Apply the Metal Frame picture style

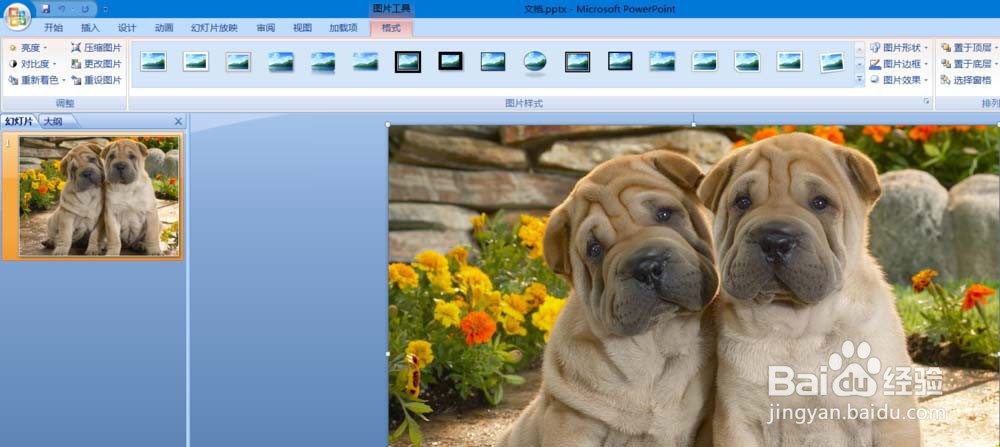238,62
